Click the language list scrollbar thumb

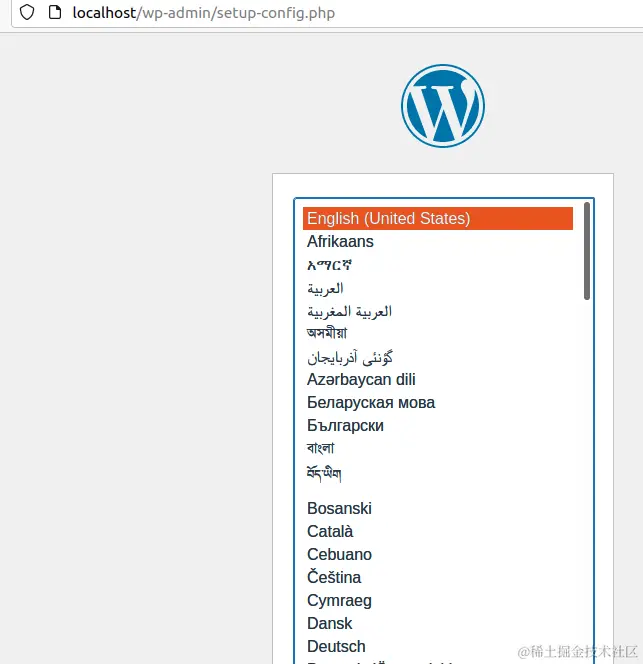[587, 251]
